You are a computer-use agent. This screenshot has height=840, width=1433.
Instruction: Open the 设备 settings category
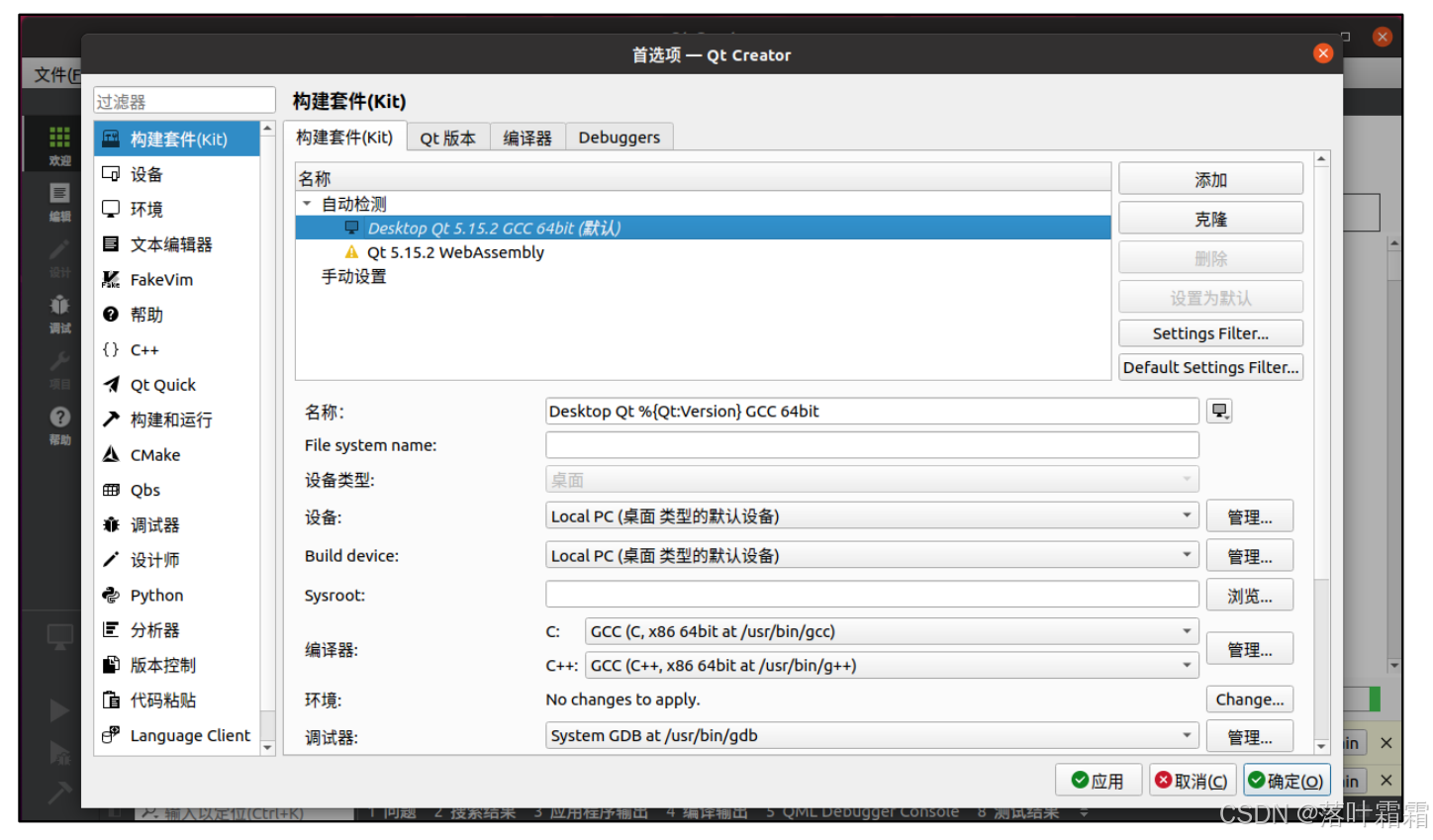coord(177,174)
